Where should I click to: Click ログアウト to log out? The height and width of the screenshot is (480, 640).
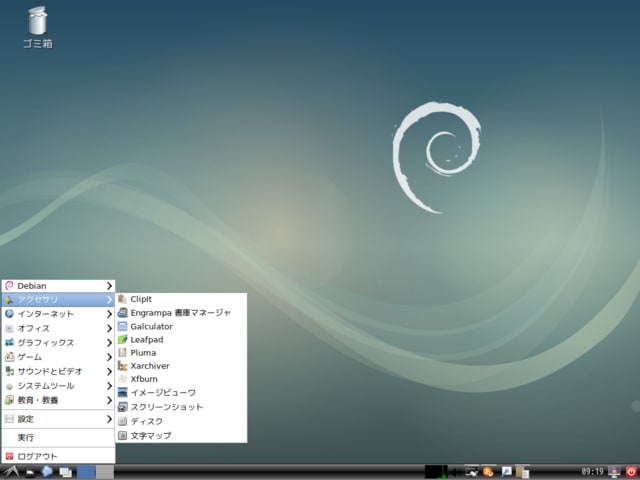click(x=58, y=456)
